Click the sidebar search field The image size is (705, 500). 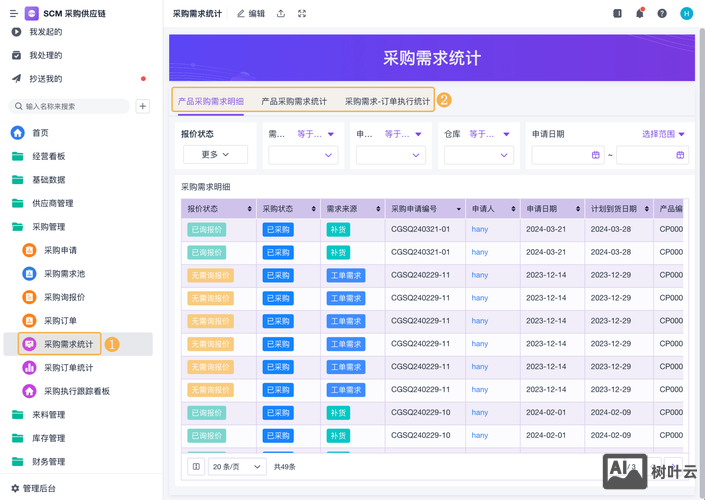tap(69, 106)
